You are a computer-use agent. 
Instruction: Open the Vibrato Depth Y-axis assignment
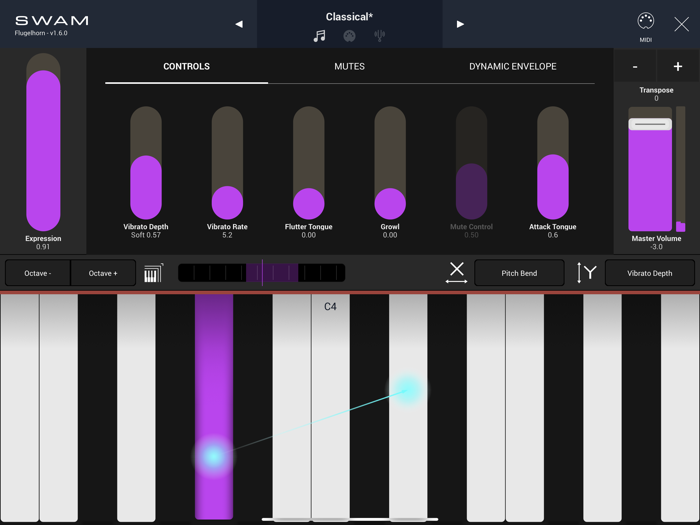pos(649,273)
